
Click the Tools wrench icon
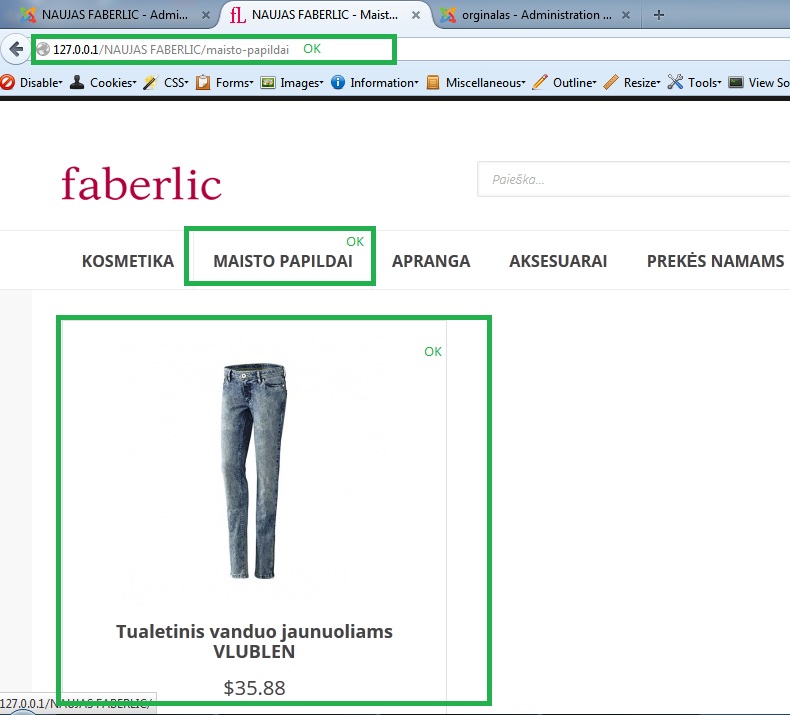675,82
